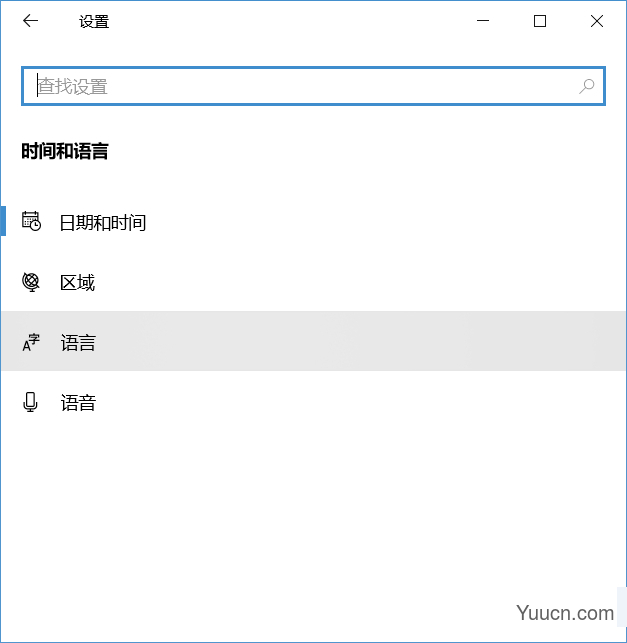Viewport: 627px width, 643px height.
Task: Click the globe icon beside 区域
Action: [x=31, y=282]
